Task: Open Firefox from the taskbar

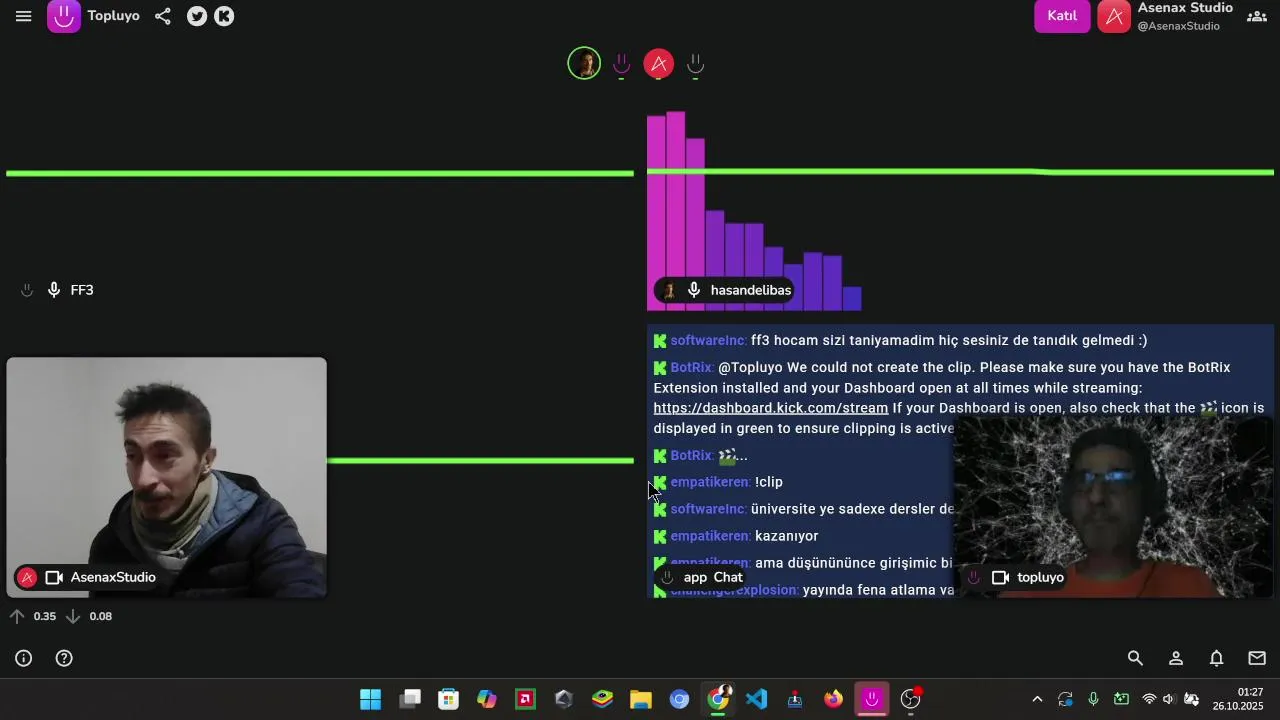Action: point(833,699)
